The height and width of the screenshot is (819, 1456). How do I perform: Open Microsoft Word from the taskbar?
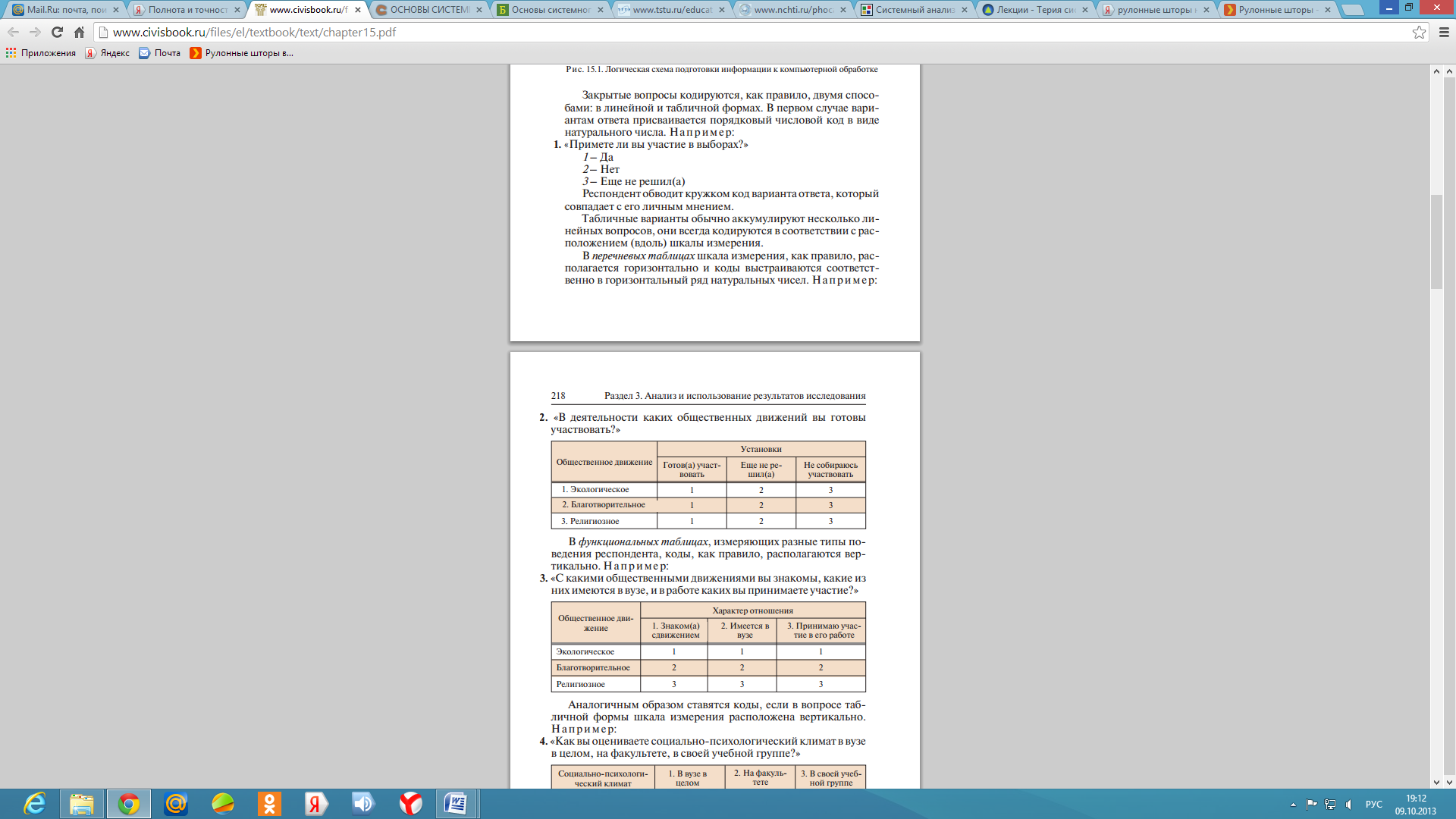click(456, 804)
